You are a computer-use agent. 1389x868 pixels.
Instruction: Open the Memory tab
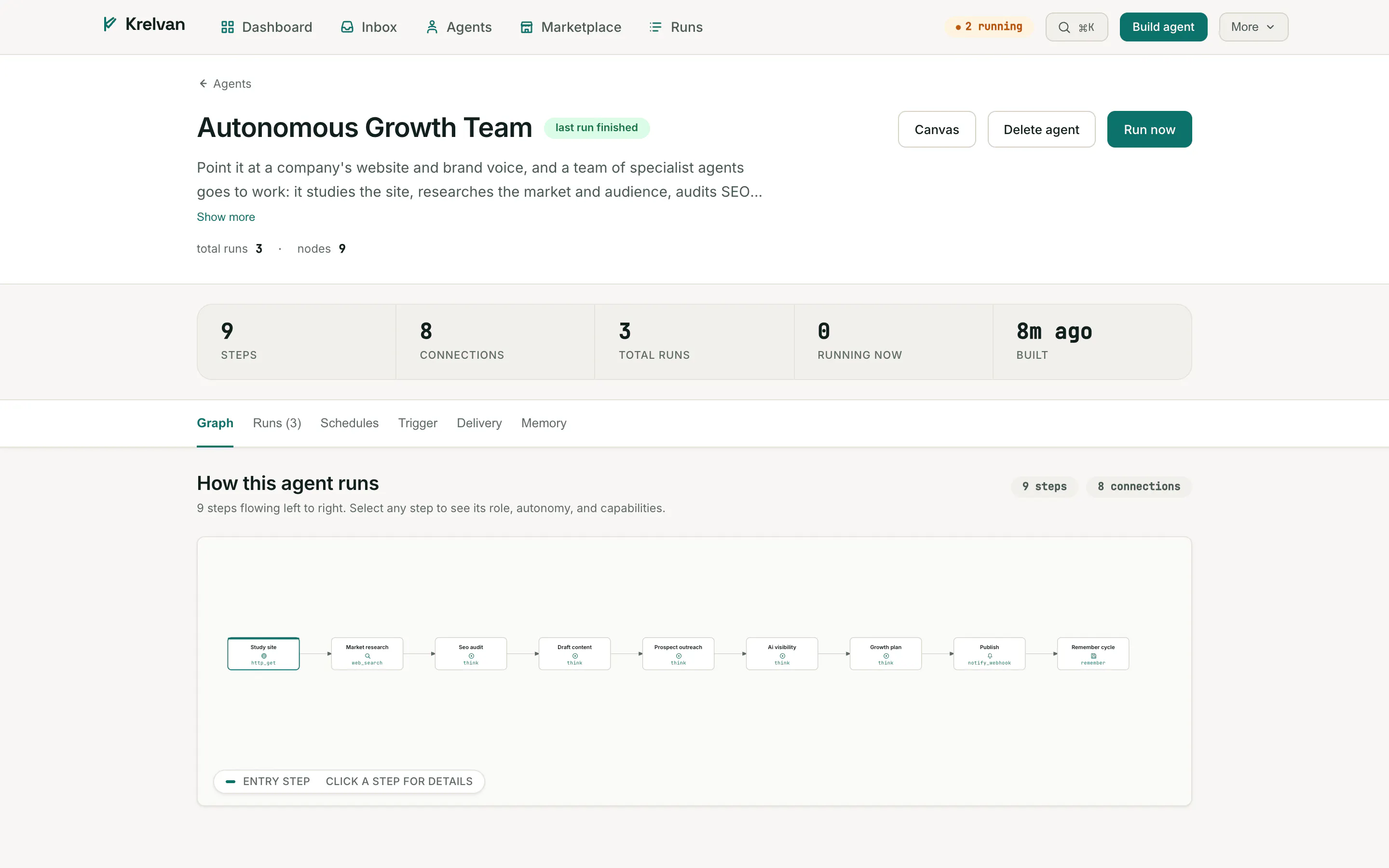tap(544, 423)
